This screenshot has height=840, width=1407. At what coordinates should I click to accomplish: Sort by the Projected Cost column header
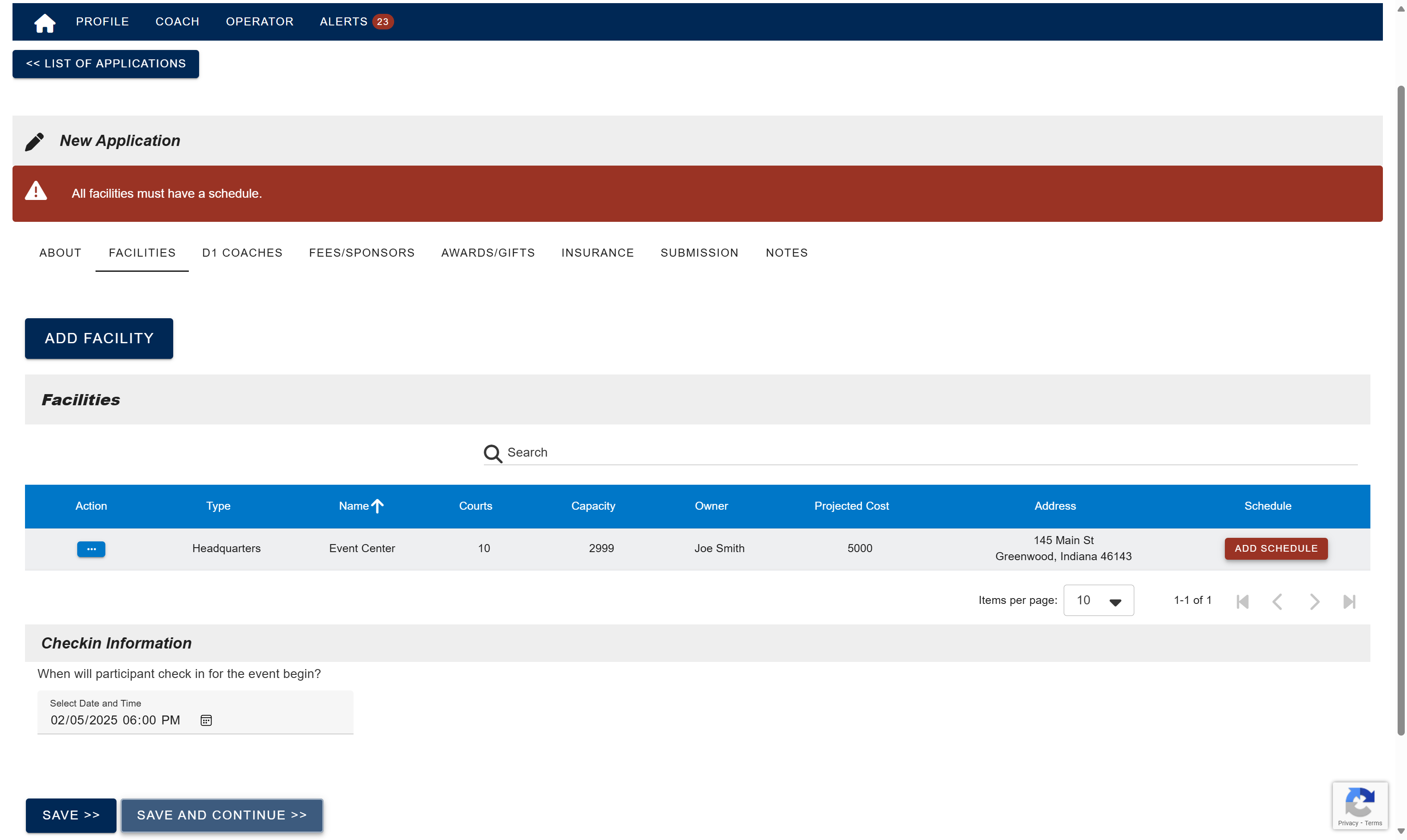[x=851, y=506]
